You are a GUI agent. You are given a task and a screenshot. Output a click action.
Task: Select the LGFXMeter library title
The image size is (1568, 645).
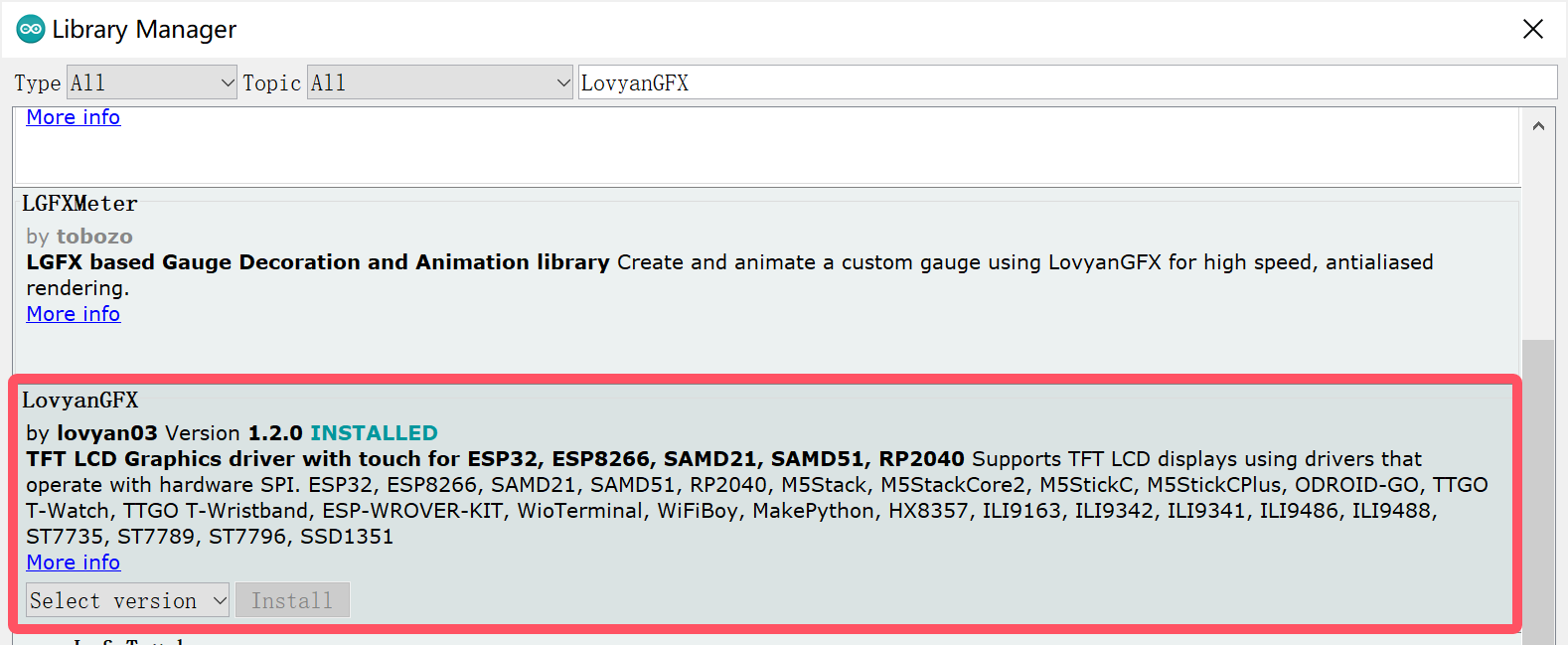point(79,204)
